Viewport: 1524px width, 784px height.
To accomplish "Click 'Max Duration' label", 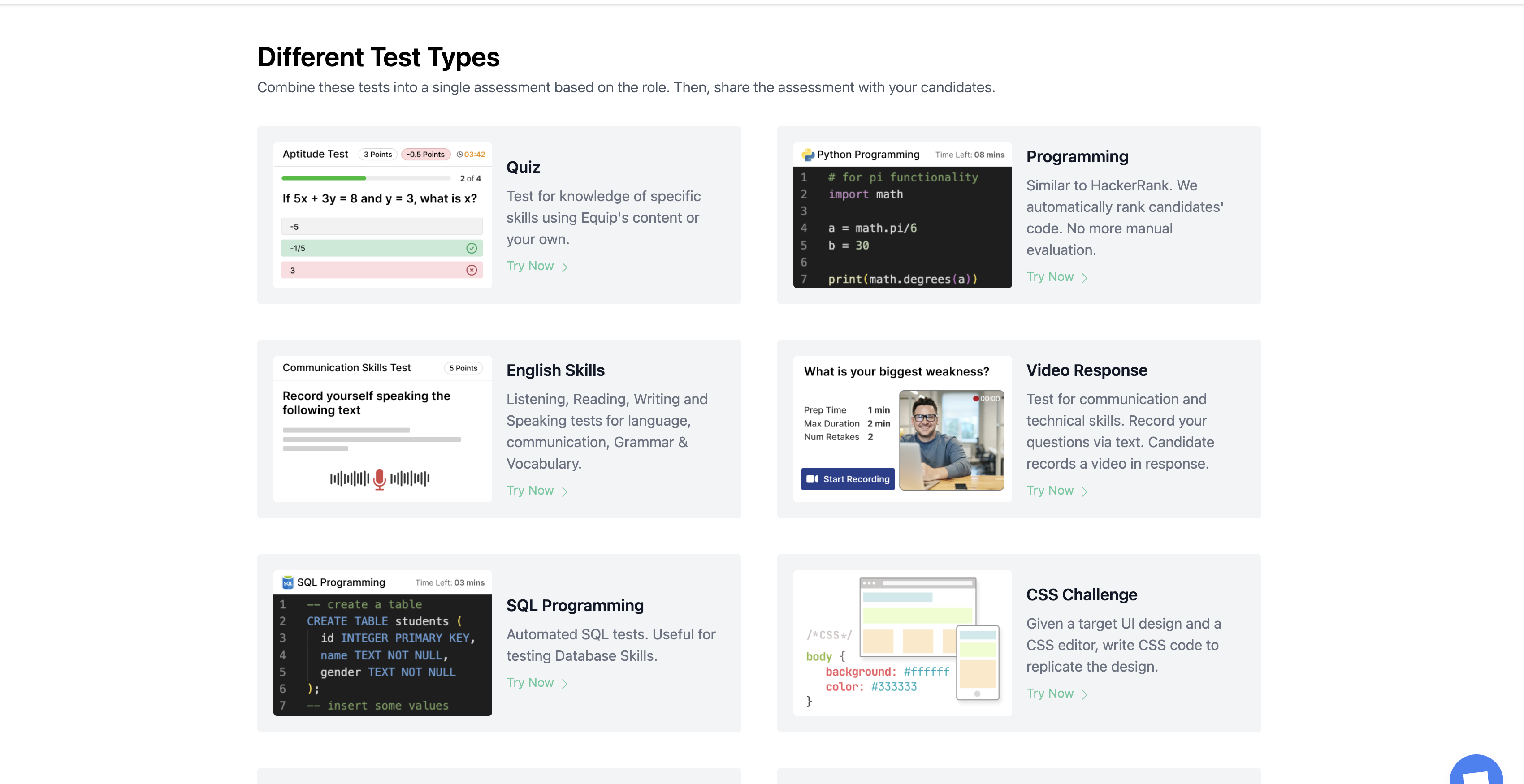I will coord(831,423).
